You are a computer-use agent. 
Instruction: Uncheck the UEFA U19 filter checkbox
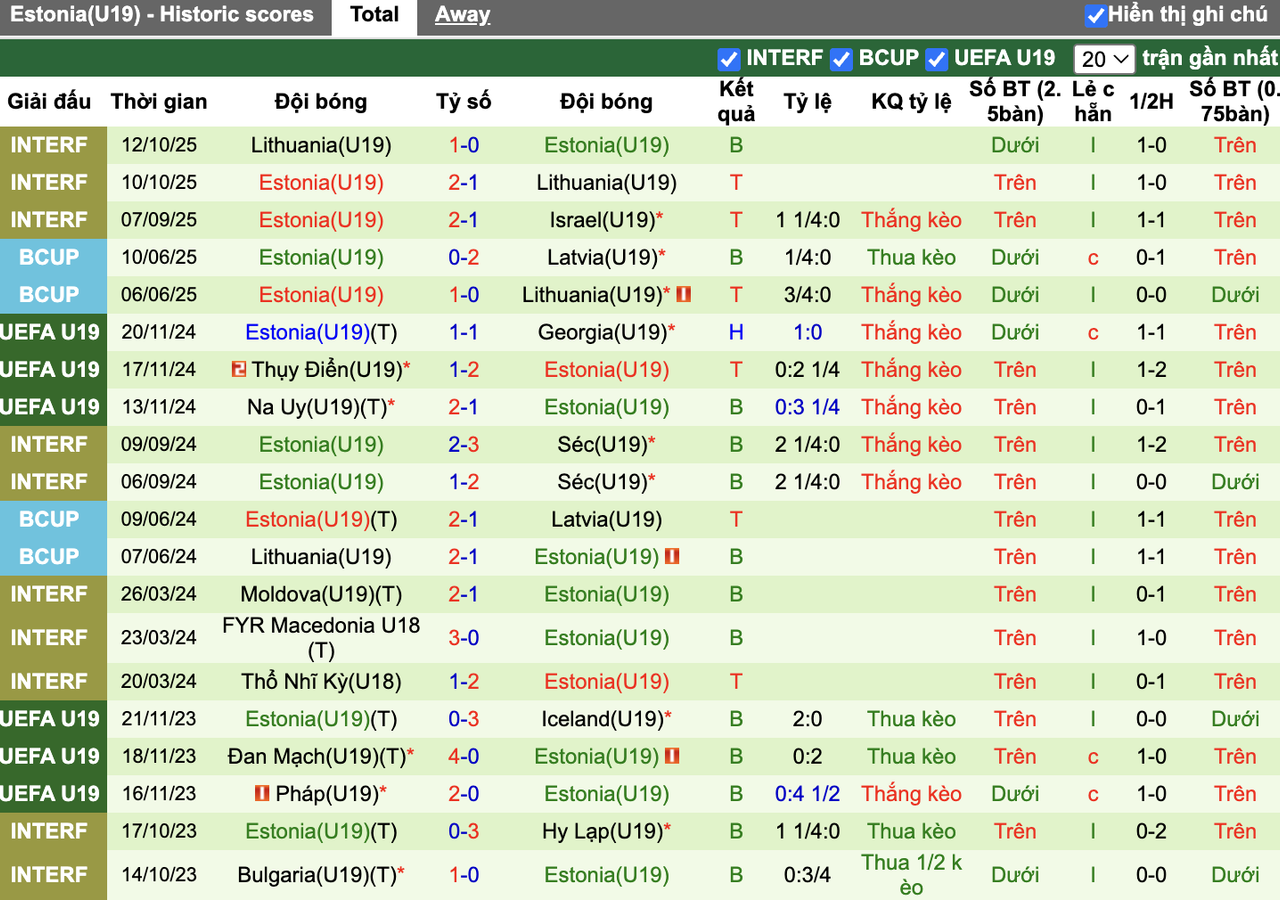coord(936,59)
